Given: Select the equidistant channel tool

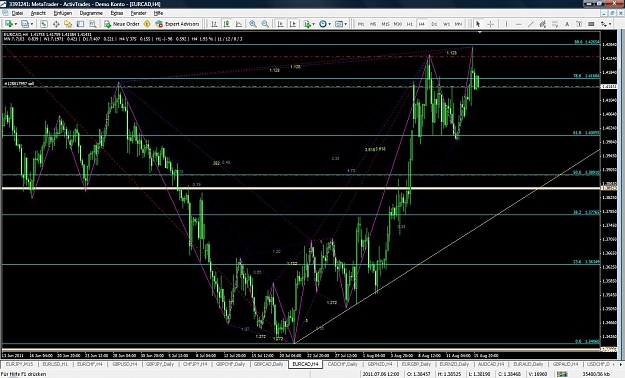Looking at the screenshot, I should [x=542, y=24].
